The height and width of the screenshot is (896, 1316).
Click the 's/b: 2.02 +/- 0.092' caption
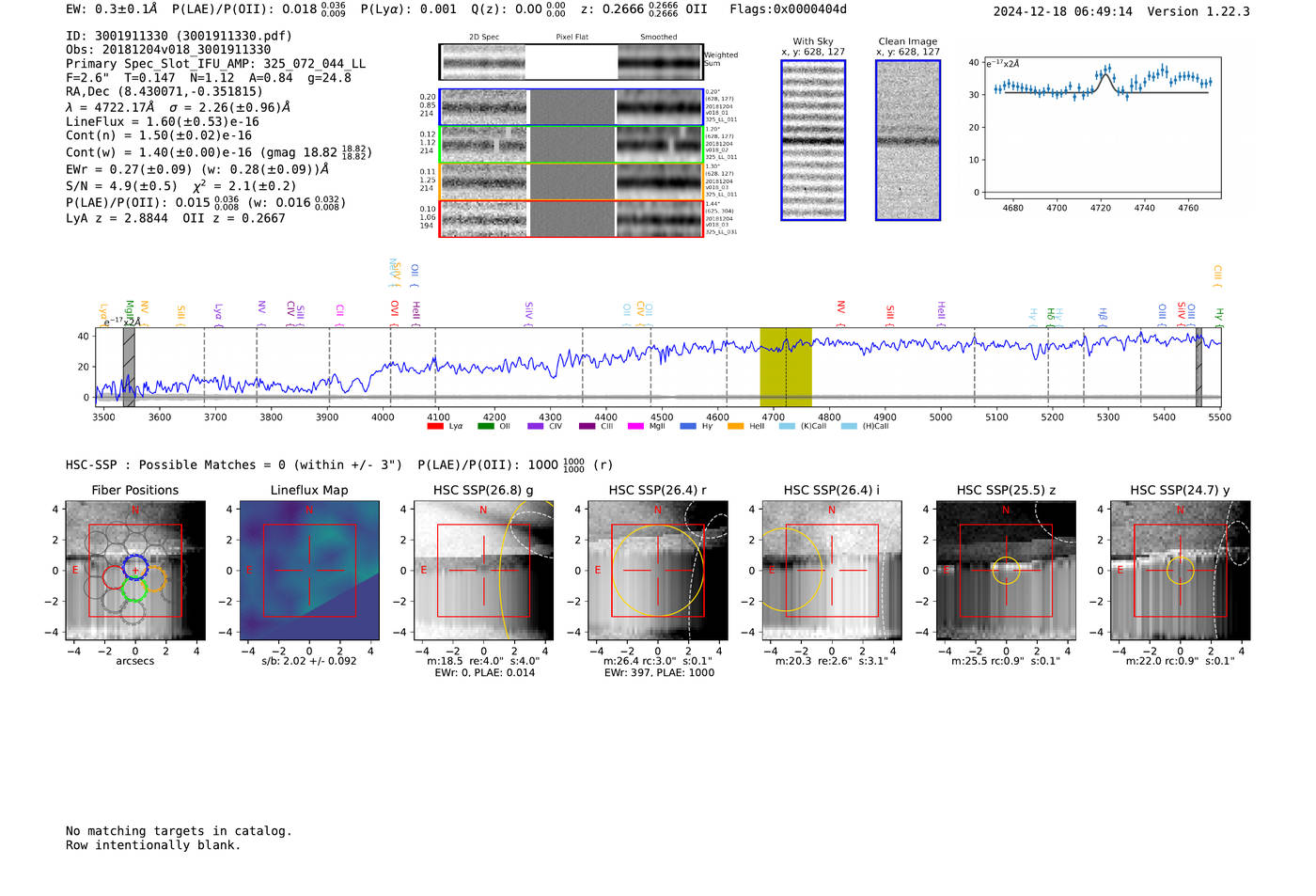tap(309, 661)
